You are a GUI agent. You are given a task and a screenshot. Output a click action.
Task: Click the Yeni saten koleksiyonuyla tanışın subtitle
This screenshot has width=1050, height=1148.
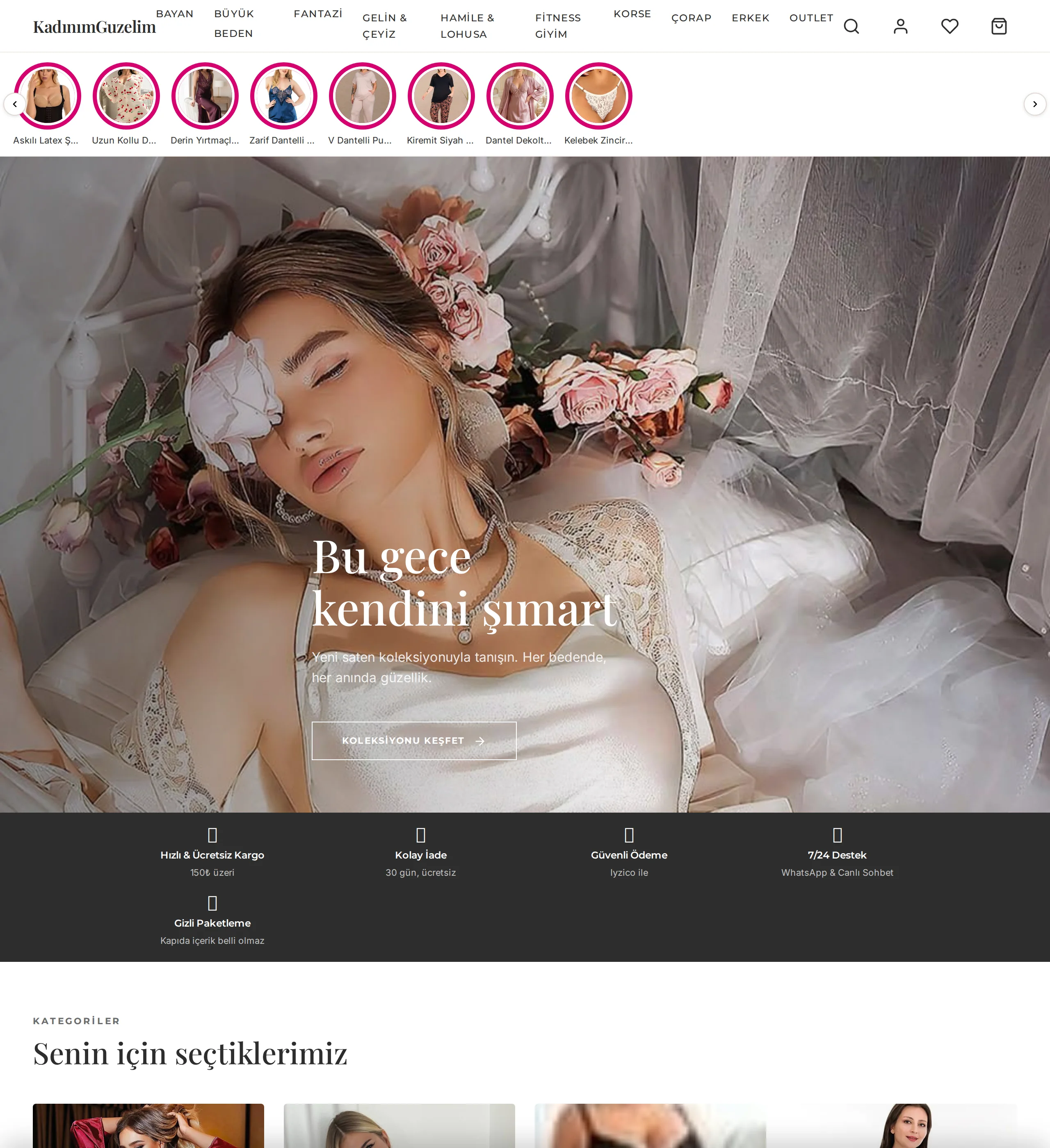coord(459,667)
